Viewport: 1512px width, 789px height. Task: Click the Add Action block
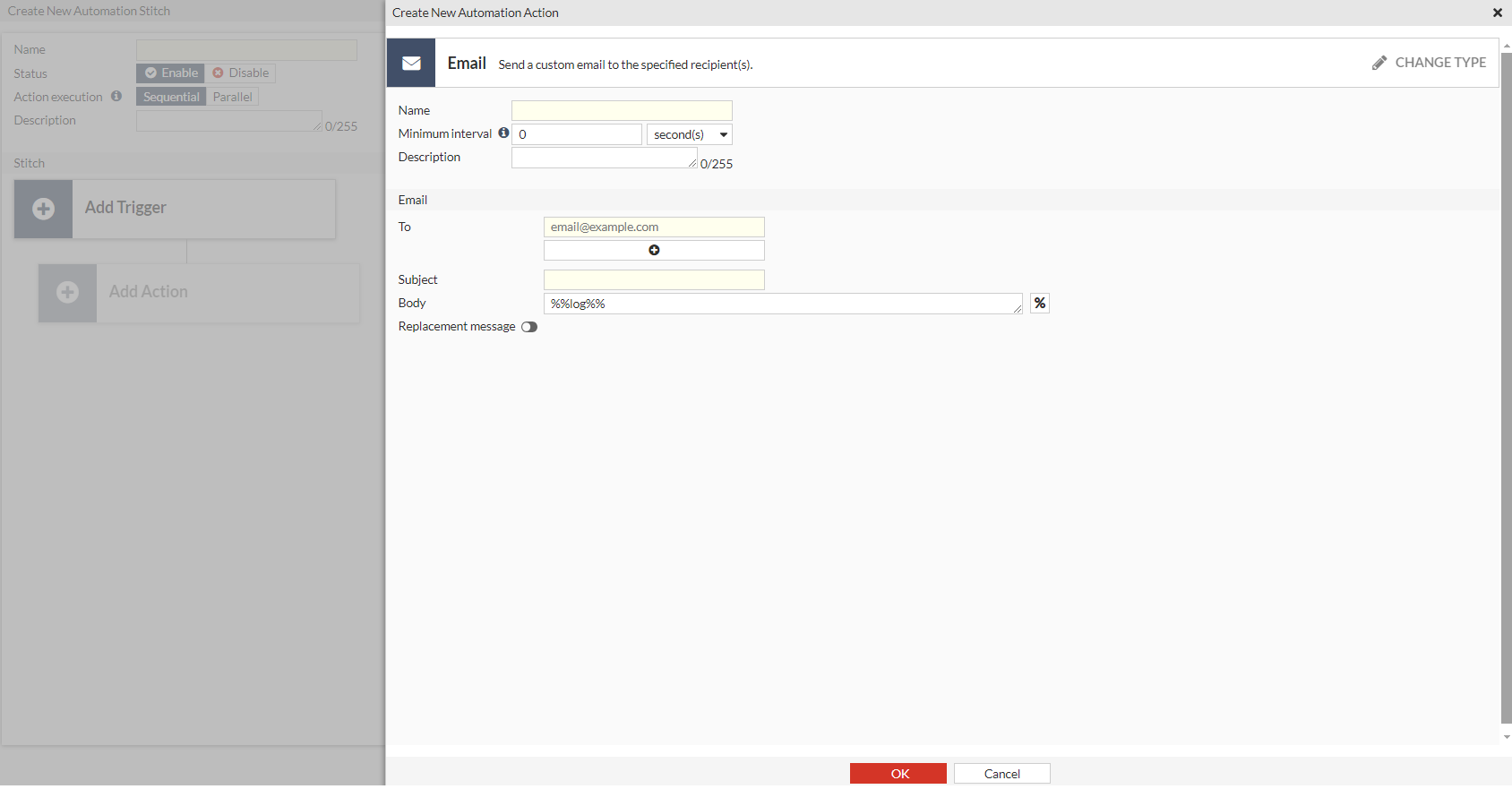(199, 293)
